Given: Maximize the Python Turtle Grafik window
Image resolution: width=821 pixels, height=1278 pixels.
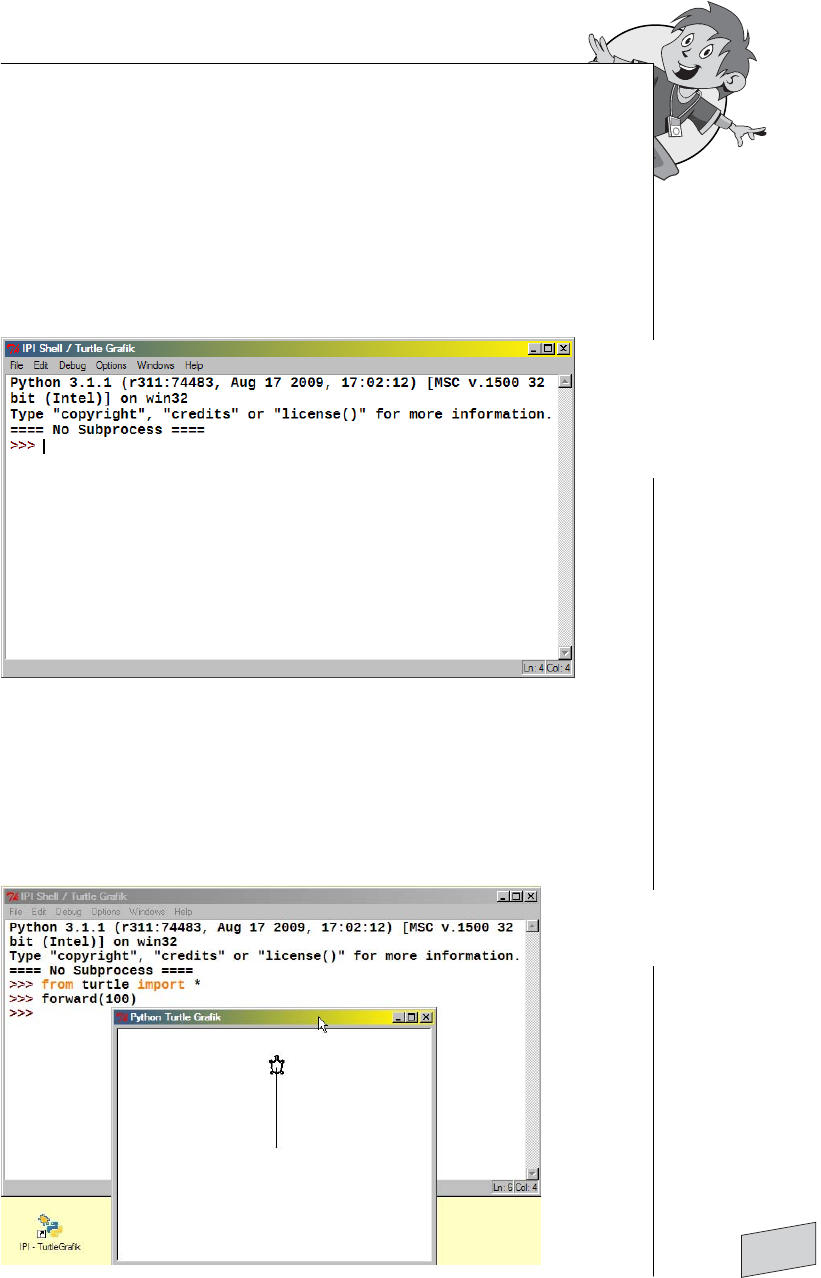Looking at the screenshot, I should click(x=413, y=1017).
